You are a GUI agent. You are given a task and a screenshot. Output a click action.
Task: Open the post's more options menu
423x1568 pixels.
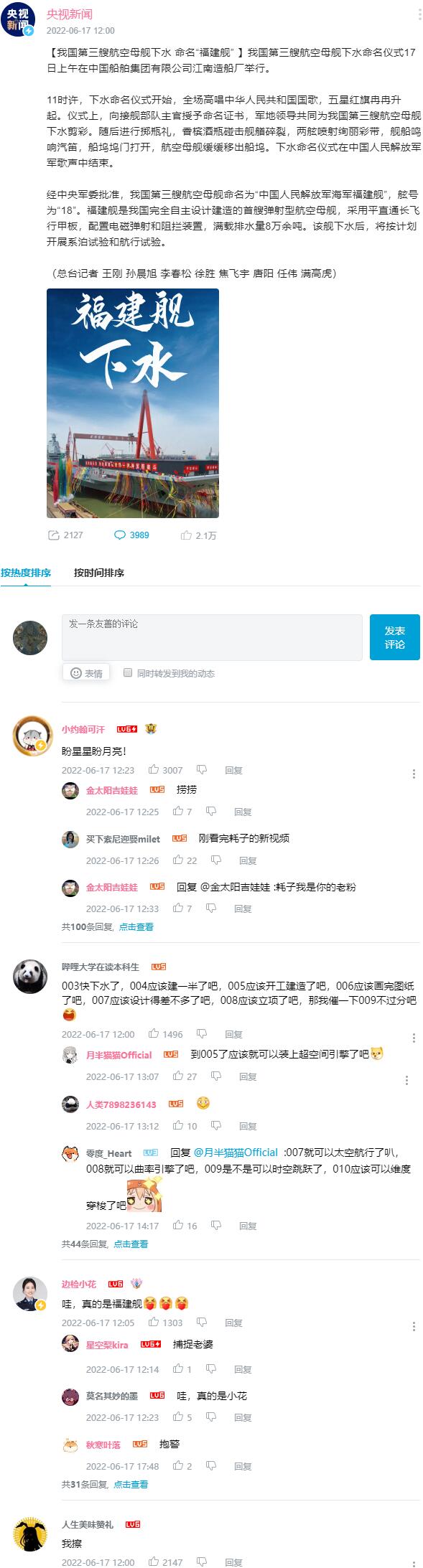point(419,15)
